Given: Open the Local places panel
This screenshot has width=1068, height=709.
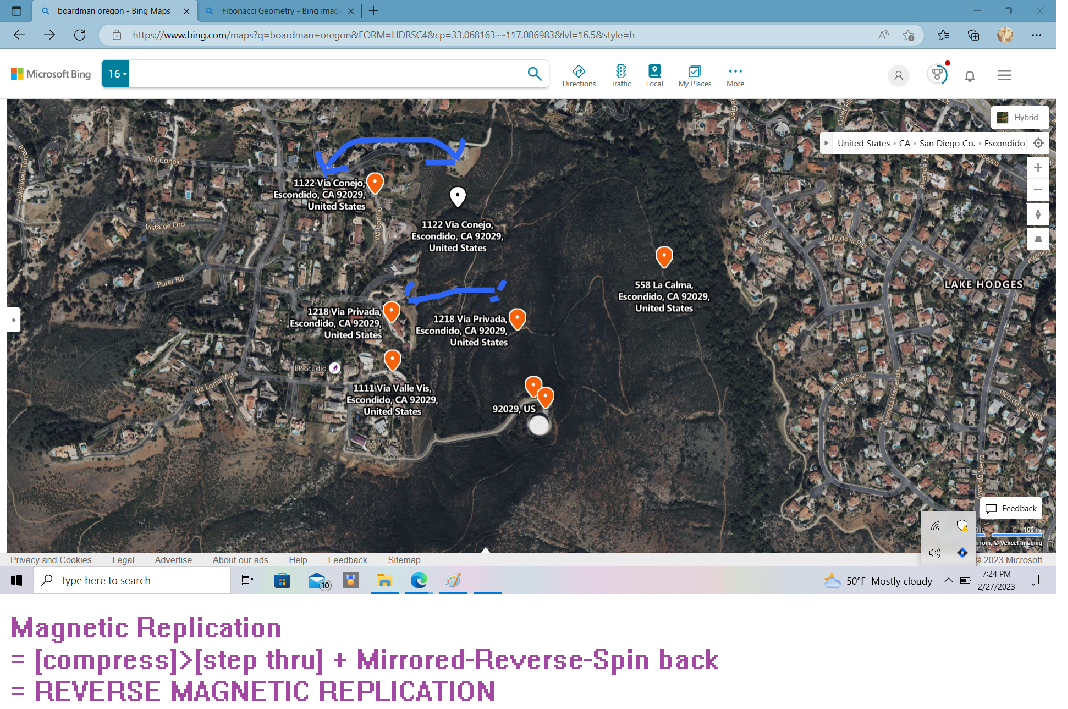Looking at the screenshot, I should click(x=654, y=75).
